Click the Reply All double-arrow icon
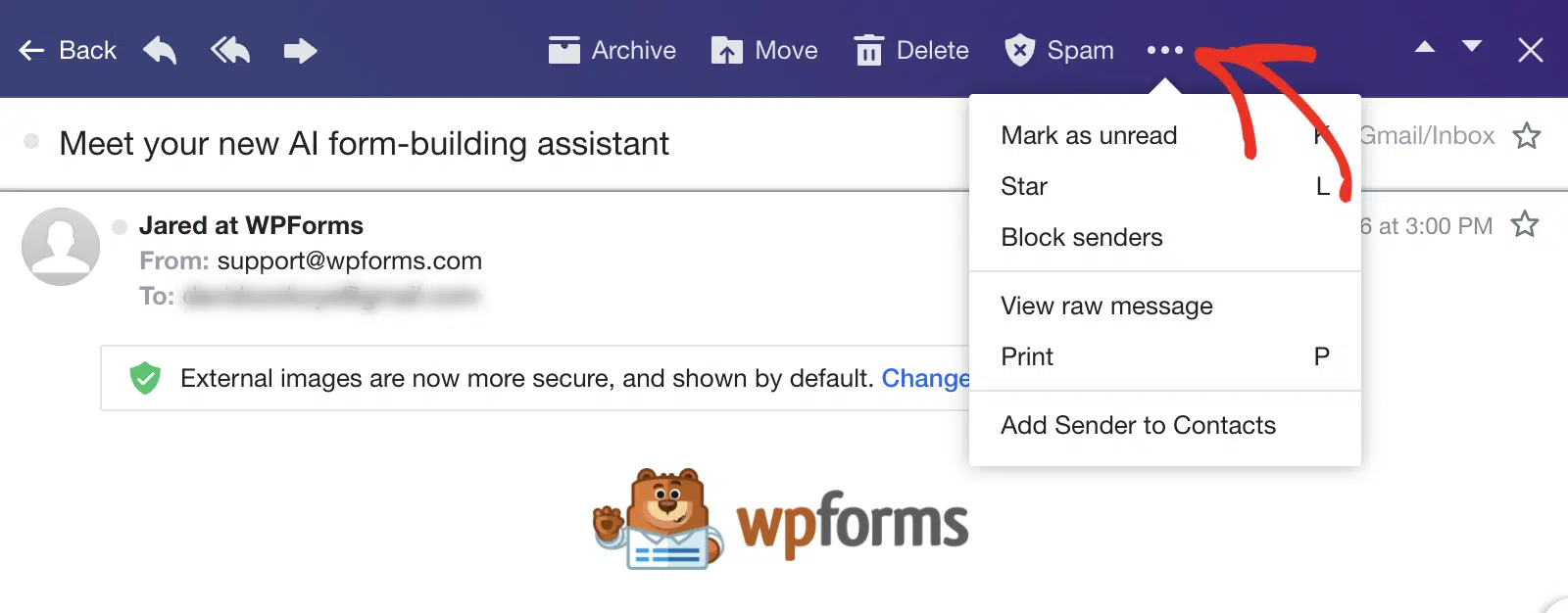 click(x=230, y=50)
